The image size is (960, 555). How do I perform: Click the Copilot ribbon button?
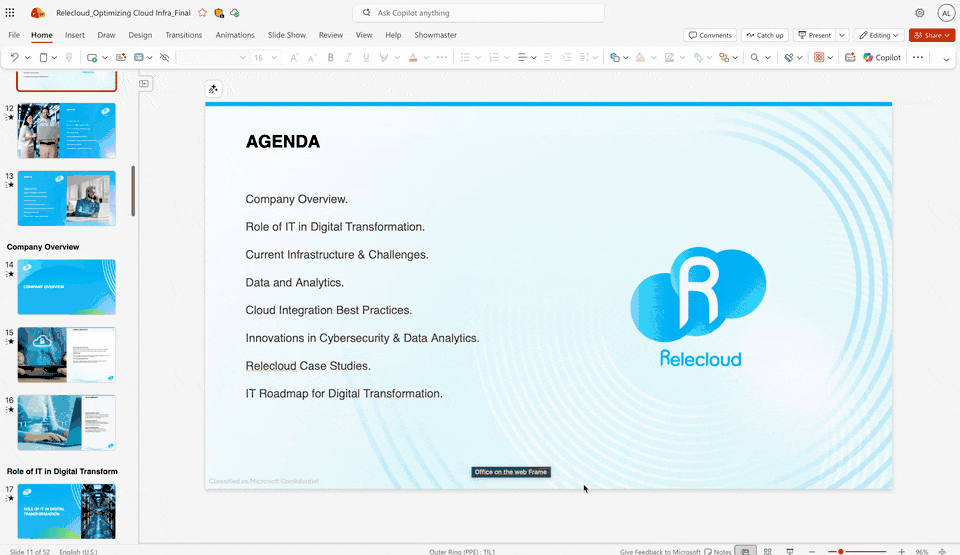coord(882,57)
